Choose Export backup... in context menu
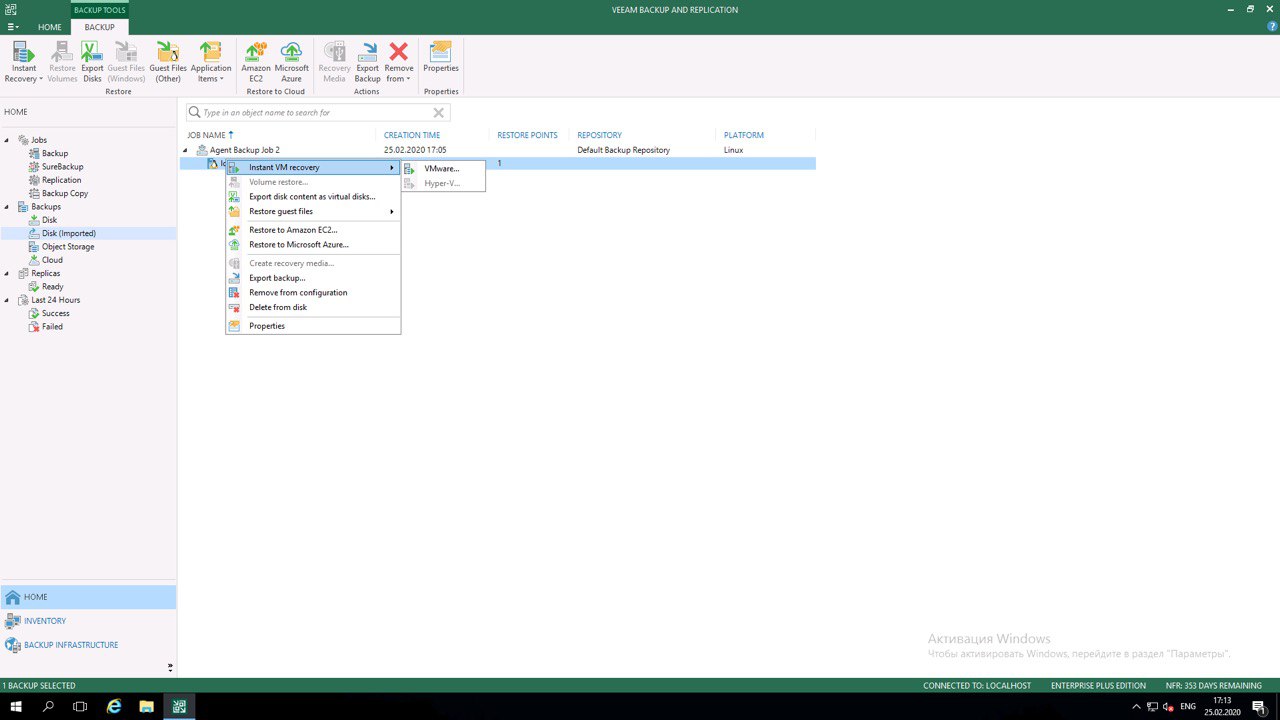The width and height of the screenshot is (1280, 720). click(313, 278)
